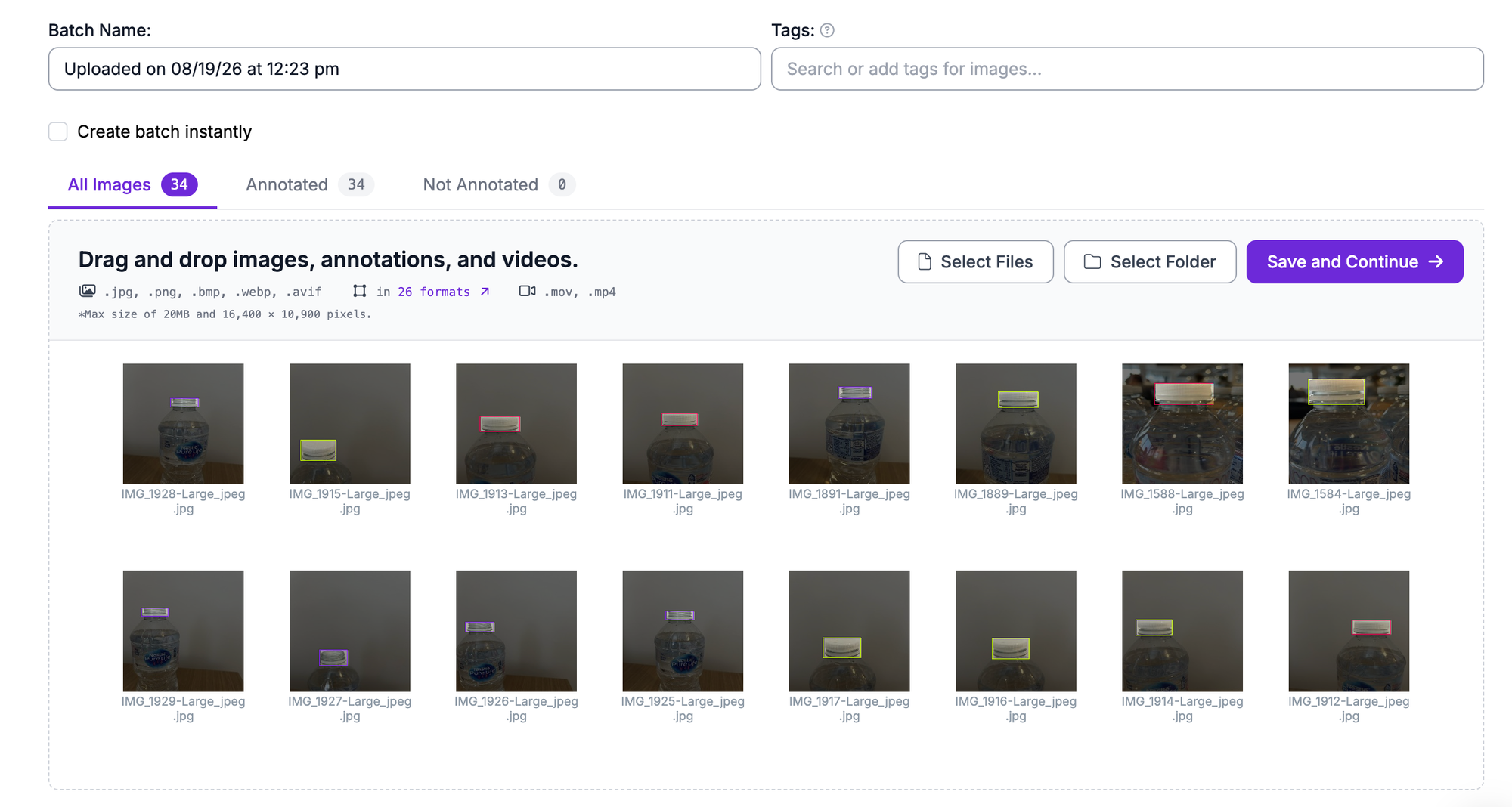The height and width of the screenshot is (807, 1512).
Task: Click the All Images count badge 34
Action: click(179, 184)
